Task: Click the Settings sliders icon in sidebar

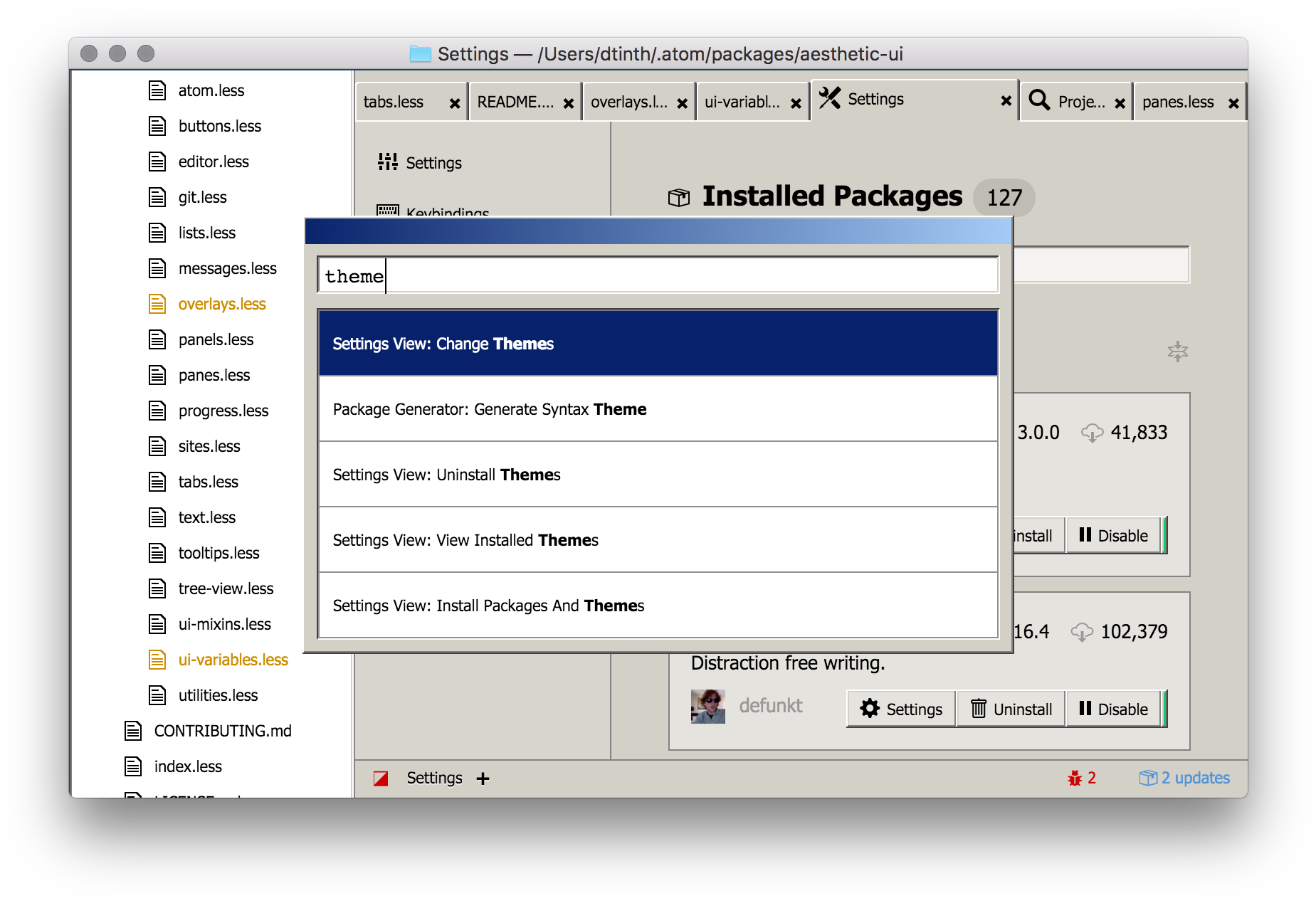Action: (x=388, y=162)
